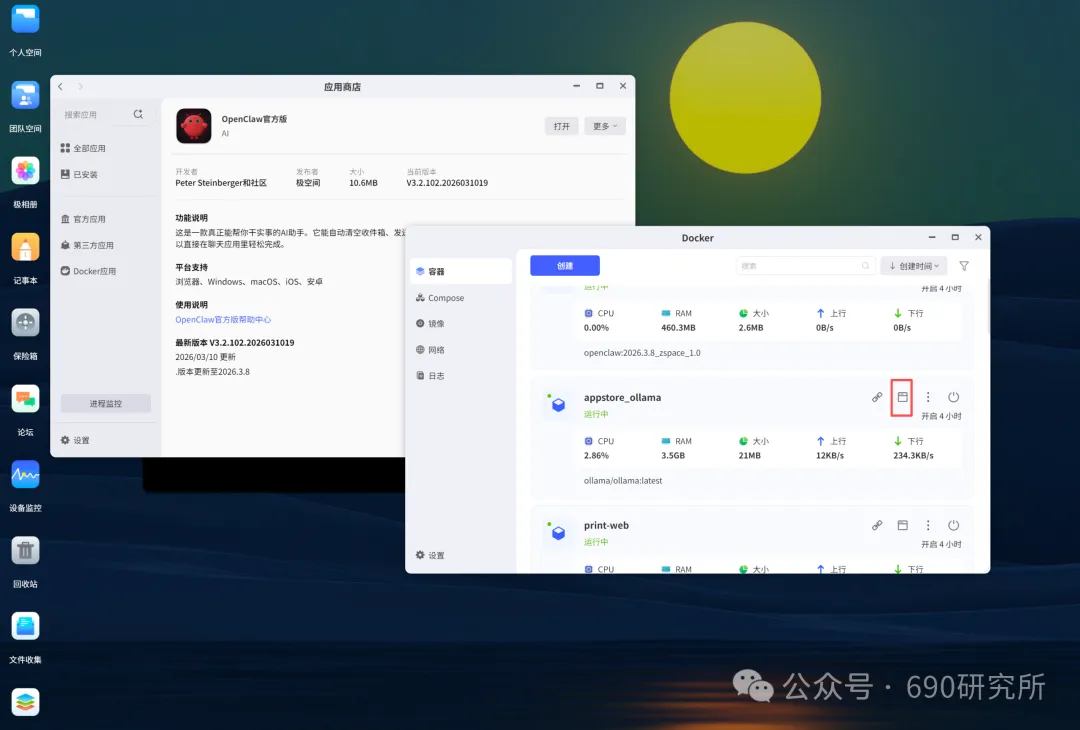Viewport: 1080px width, 730px height.
Task: Click the appstore_ollama container name
Action: coord(622,397)
